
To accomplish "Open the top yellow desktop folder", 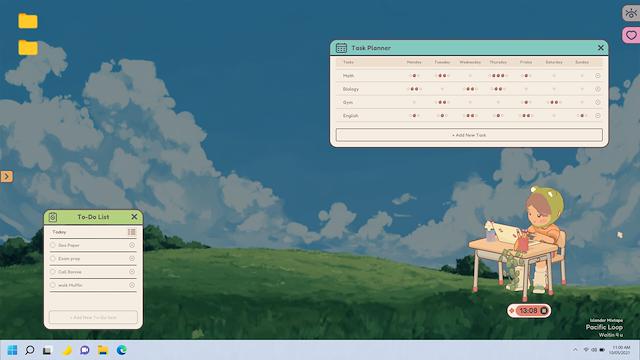I will point(28,21).
